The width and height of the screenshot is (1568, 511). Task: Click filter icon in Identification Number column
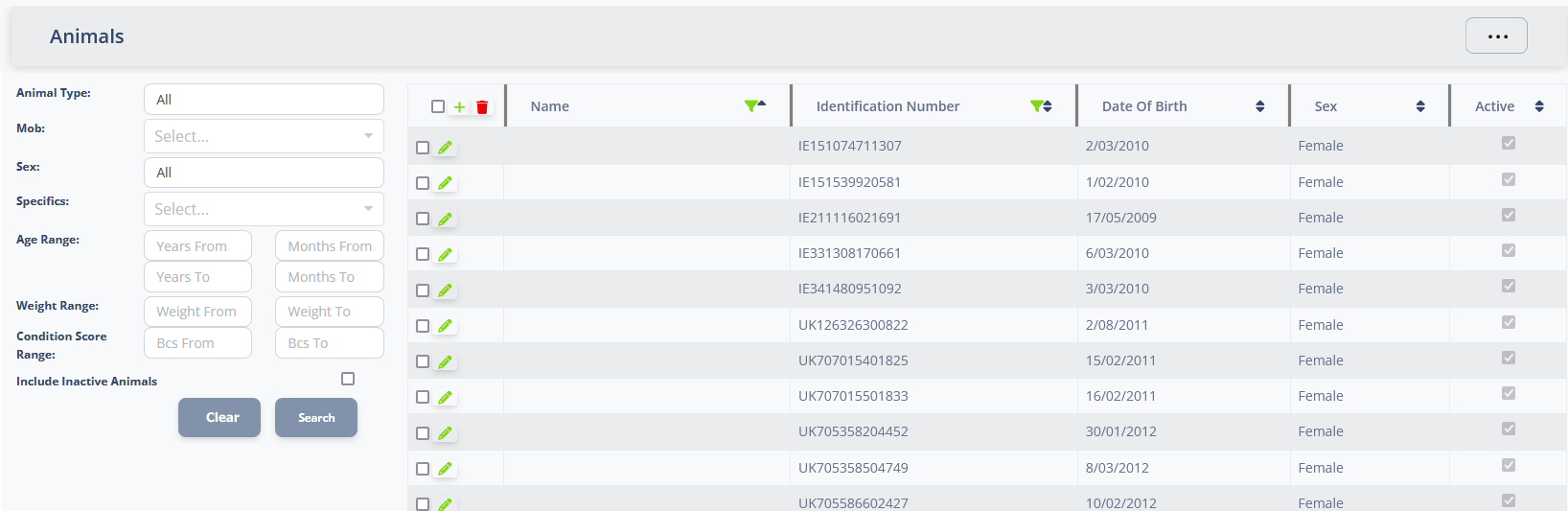[x=1036, y=105]
